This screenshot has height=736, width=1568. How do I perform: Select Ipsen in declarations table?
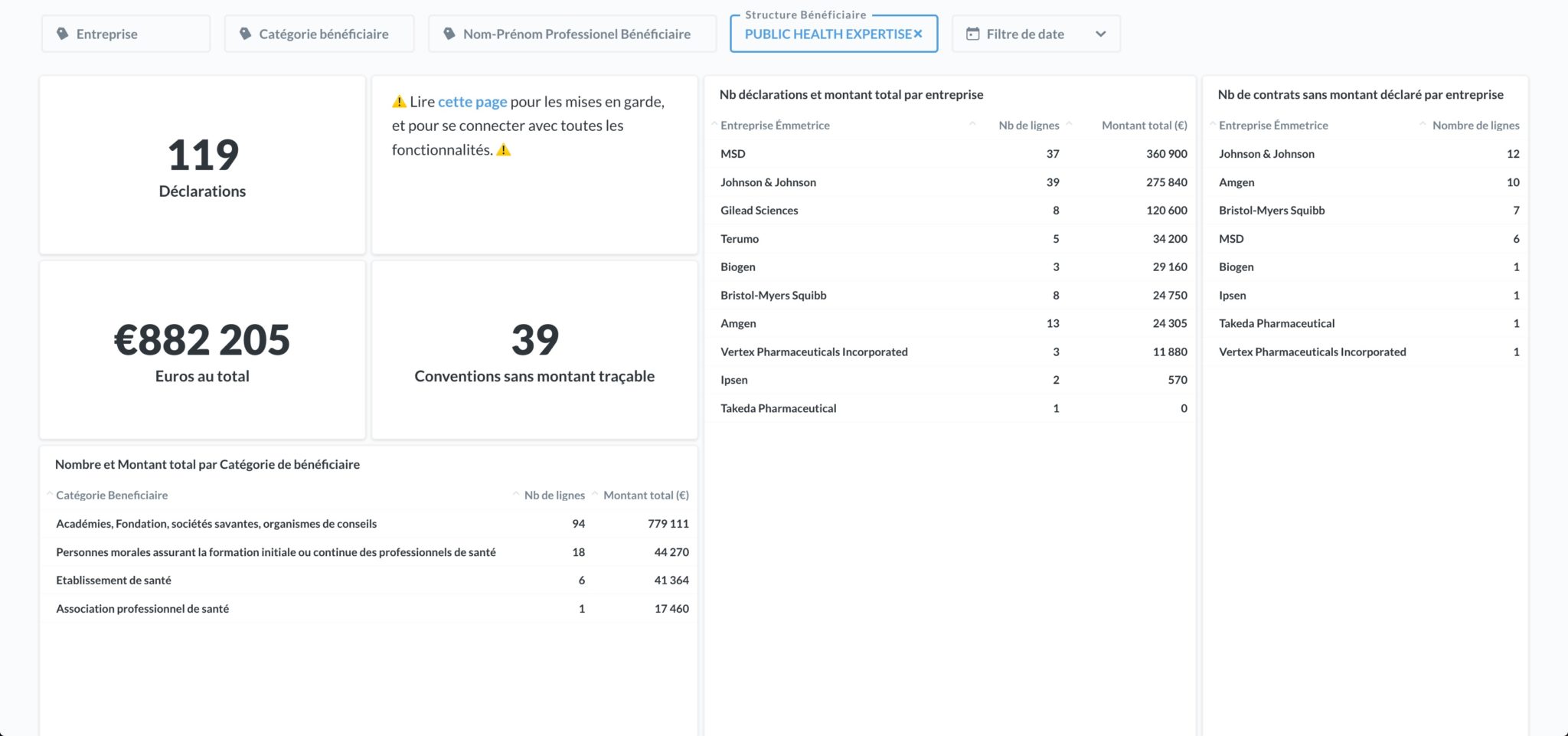[950, 380]
